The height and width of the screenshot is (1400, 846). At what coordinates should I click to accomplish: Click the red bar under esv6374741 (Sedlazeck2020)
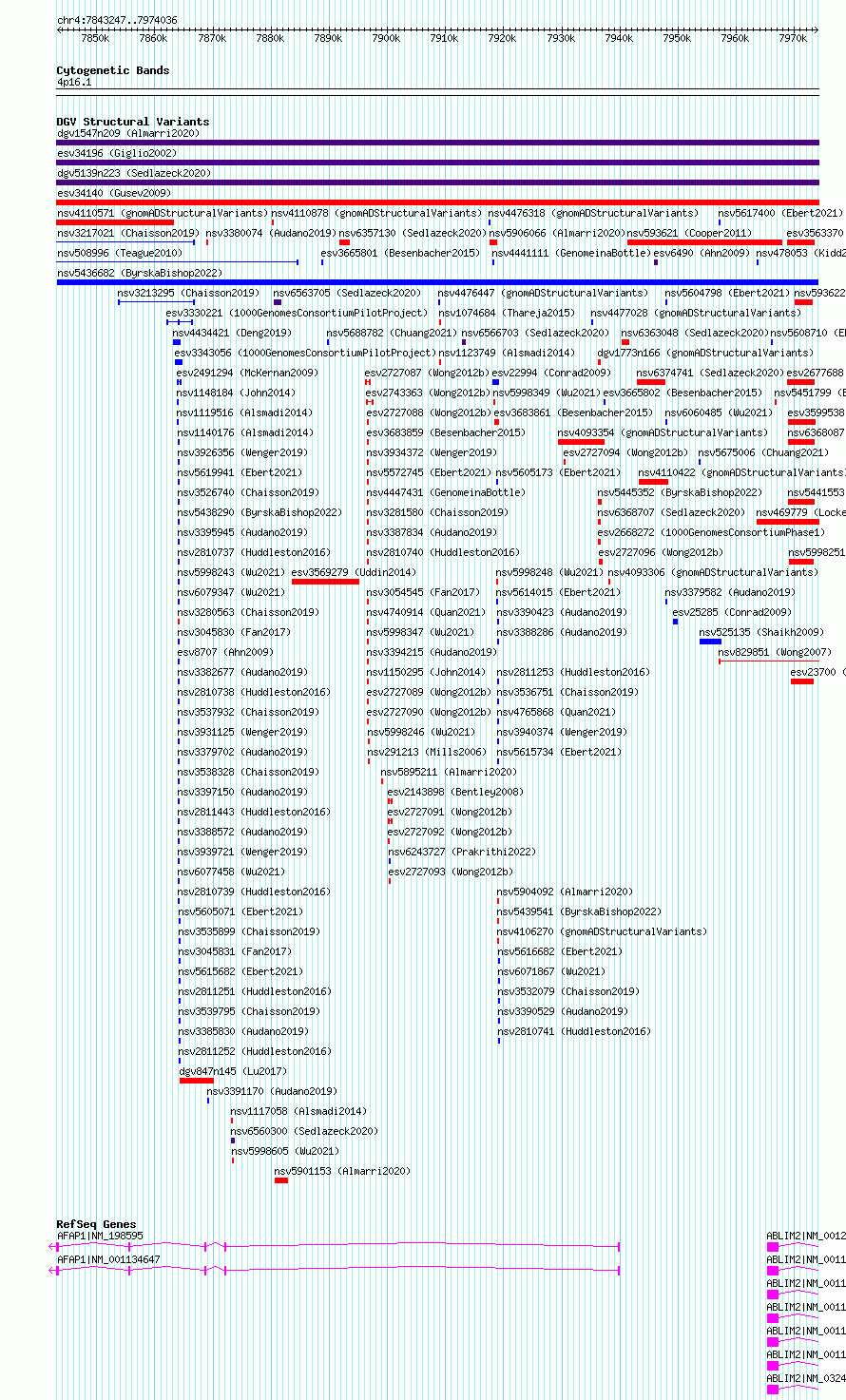pos(651,382)
